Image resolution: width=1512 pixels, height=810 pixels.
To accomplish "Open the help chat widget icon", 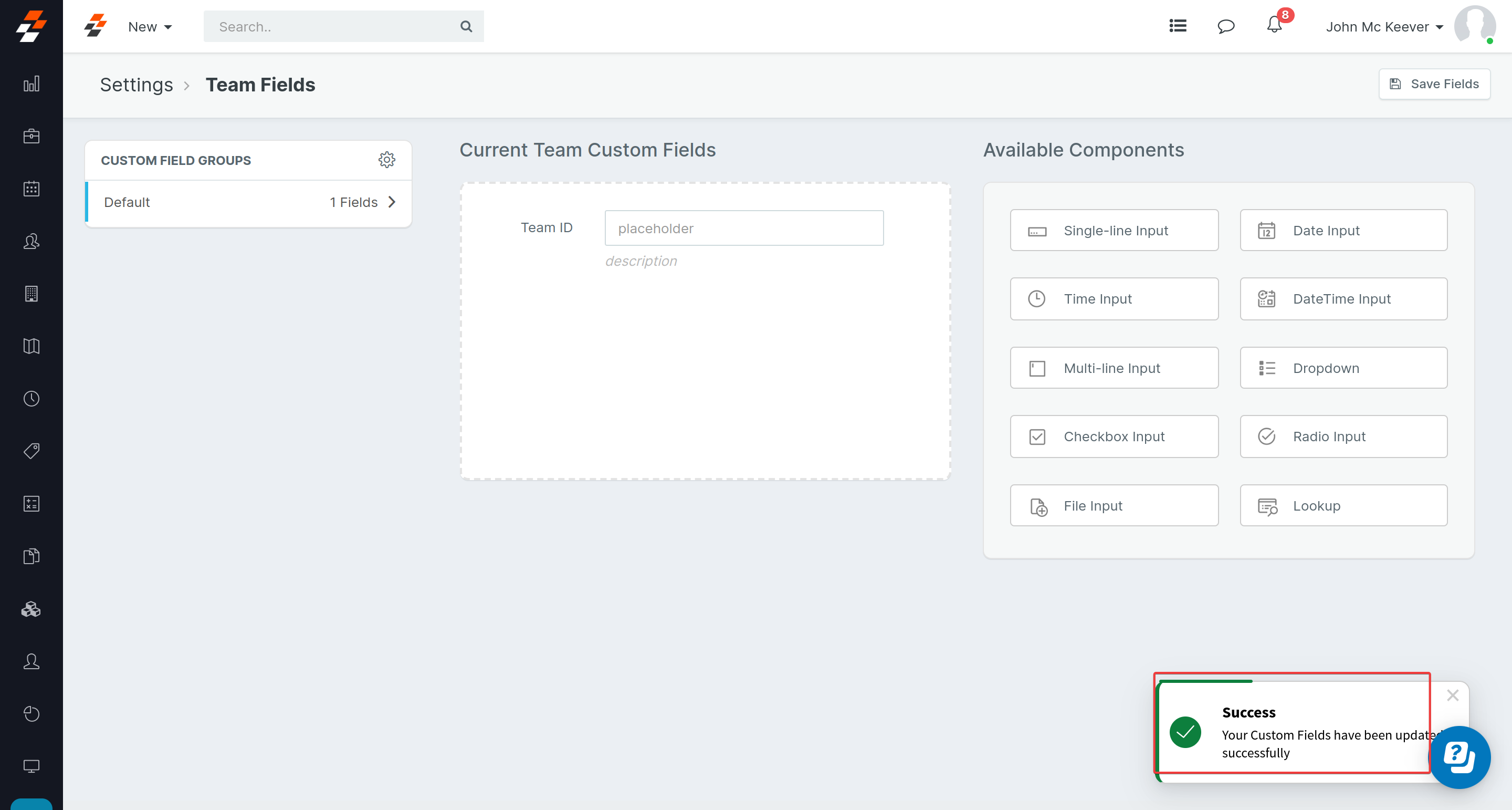I will 1459,757.
